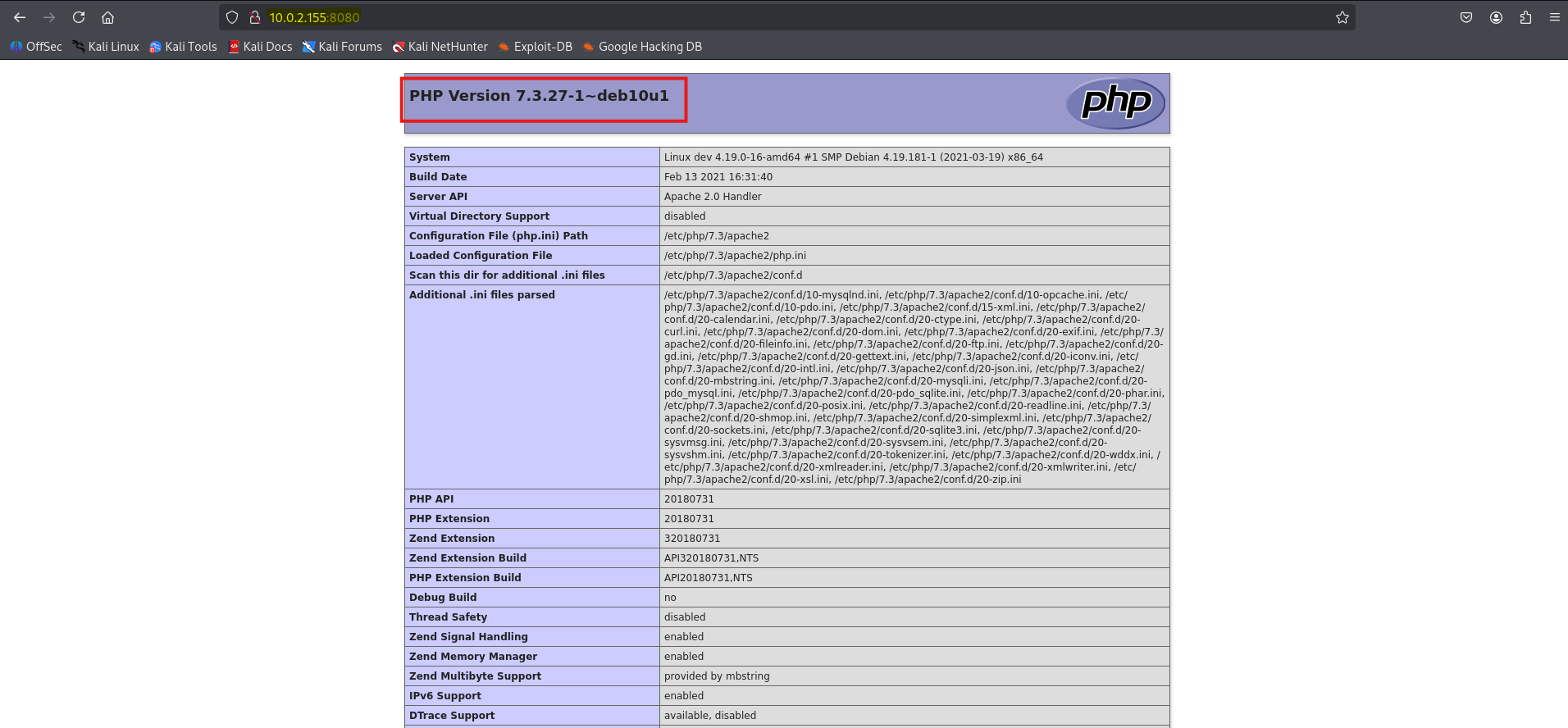Click Zend Signal Handling label
Image resolution: width=1568 pixels, height=728 pixels.
click(x=468, y=637)
